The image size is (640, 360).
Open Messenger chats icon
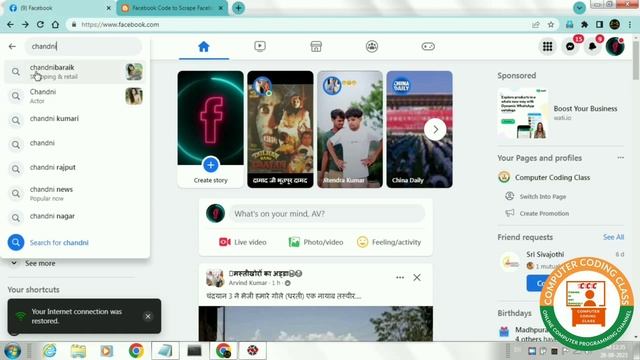570,47
